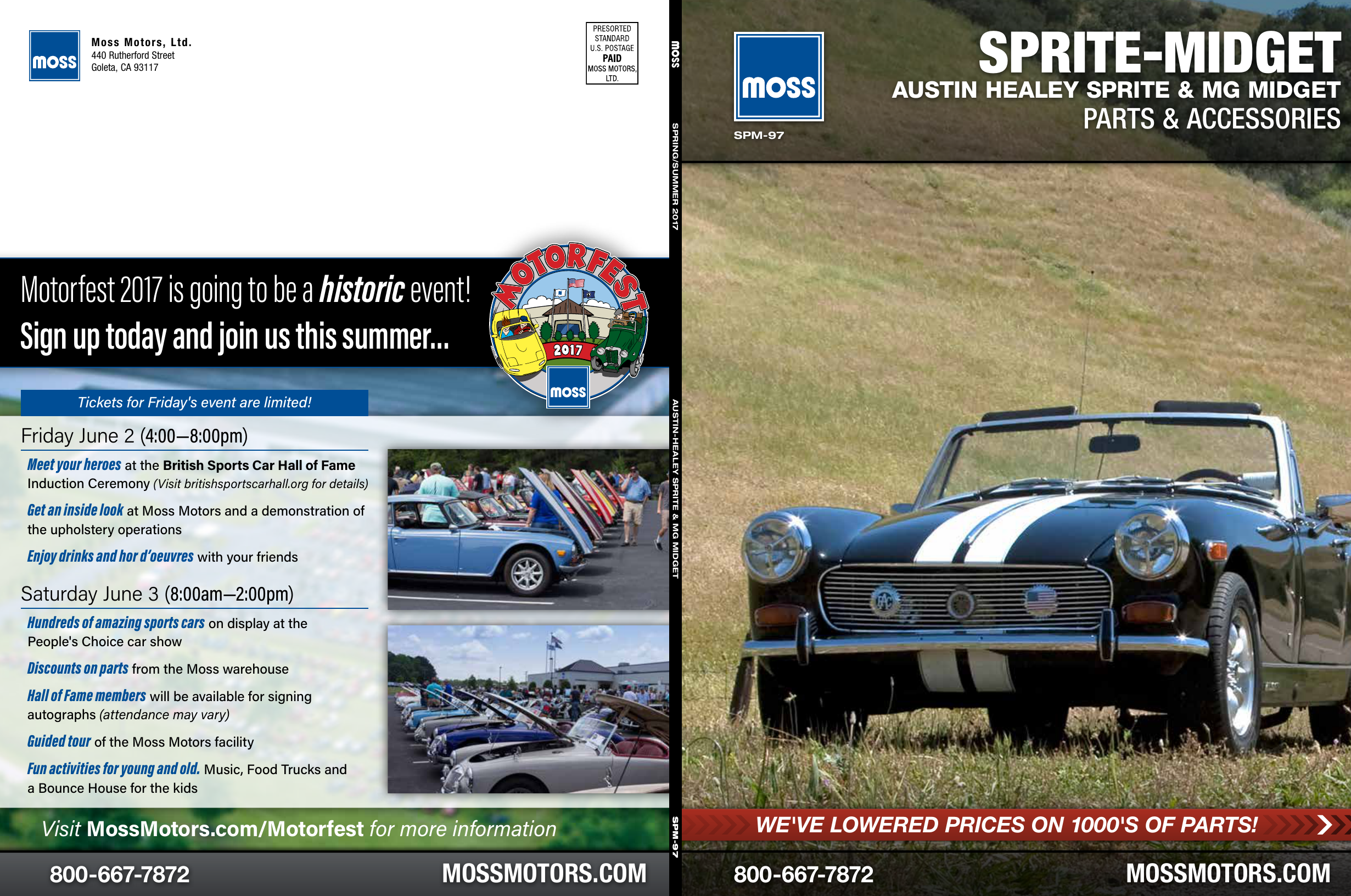Click 'Visit MossMotors.com/Motorfest for more information'
The height and width of the screenshot is (896, 1351).
299,828
